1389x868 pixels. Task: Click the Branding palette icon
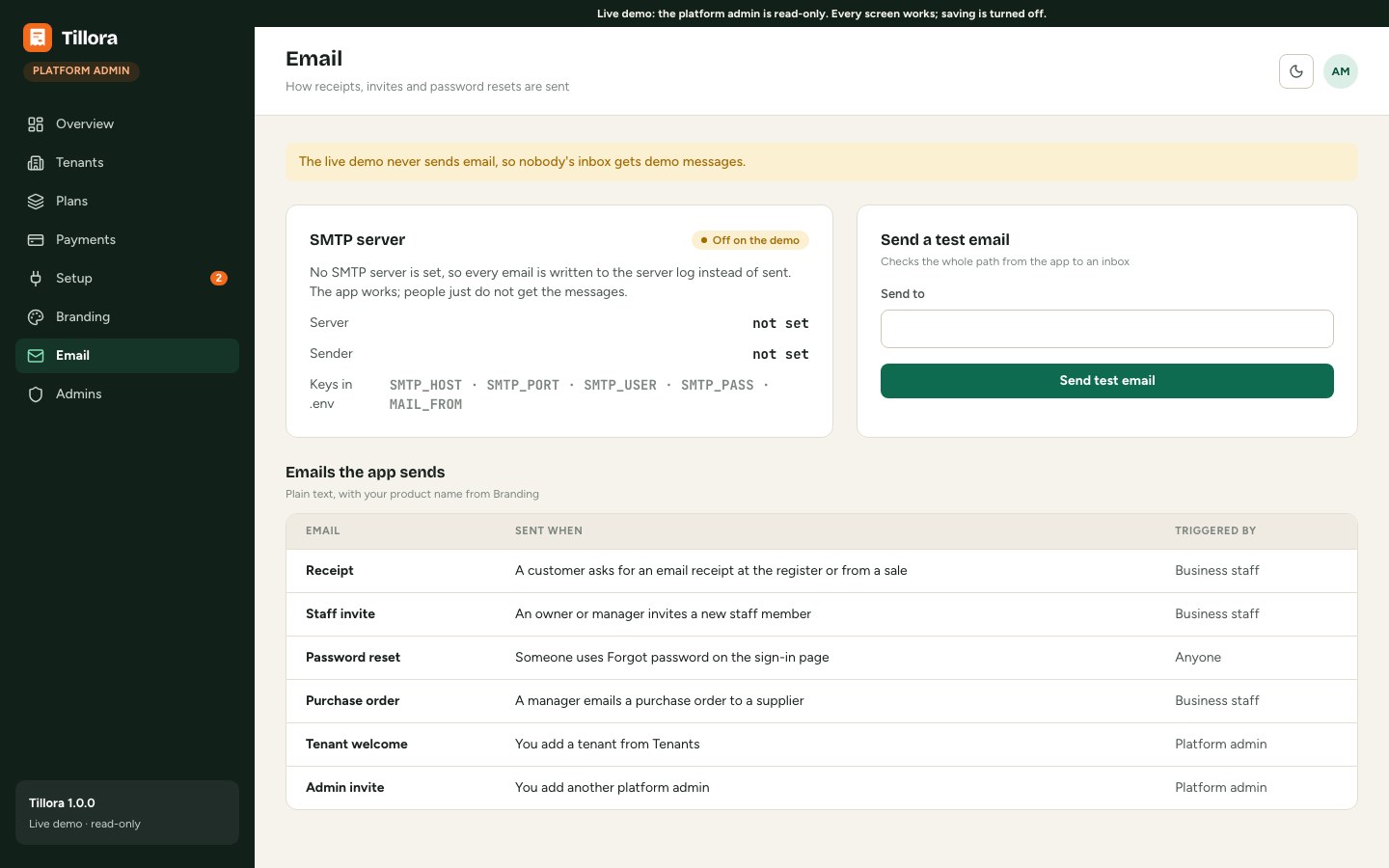pyautogui.click(x=36, y=317)
